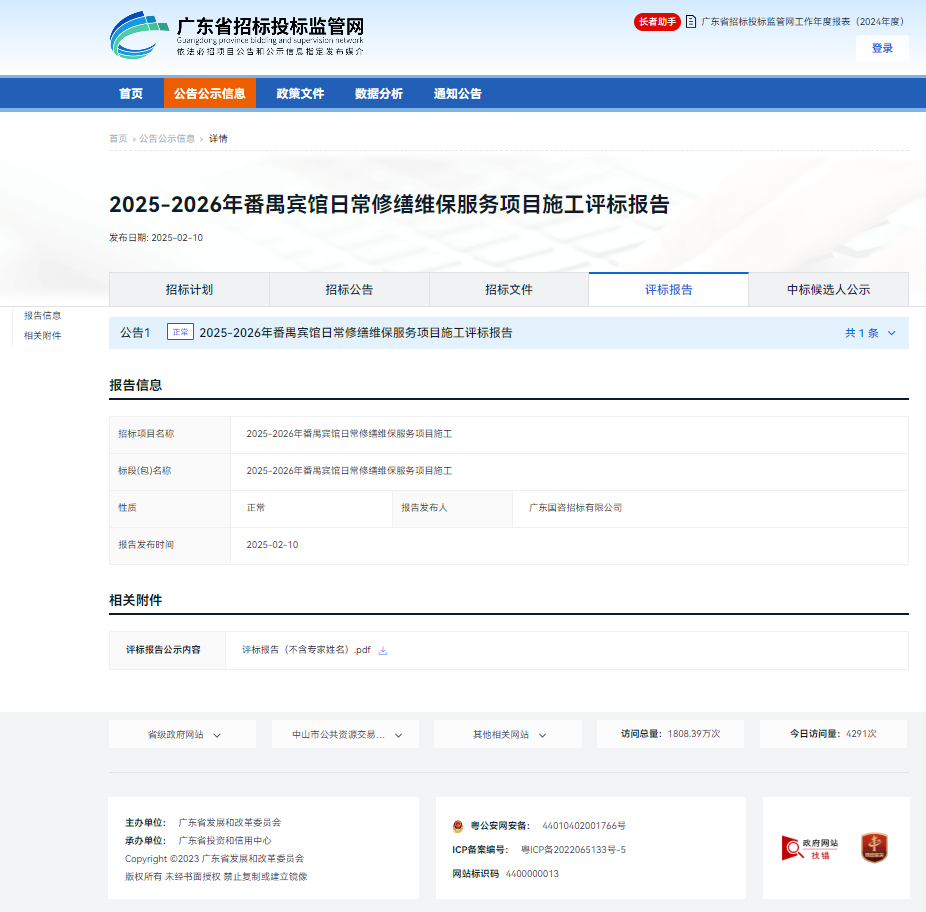Viewport: 926px width, 912px height.
Task: Click the 长者助手 red badge
Action: coord(657,21)
